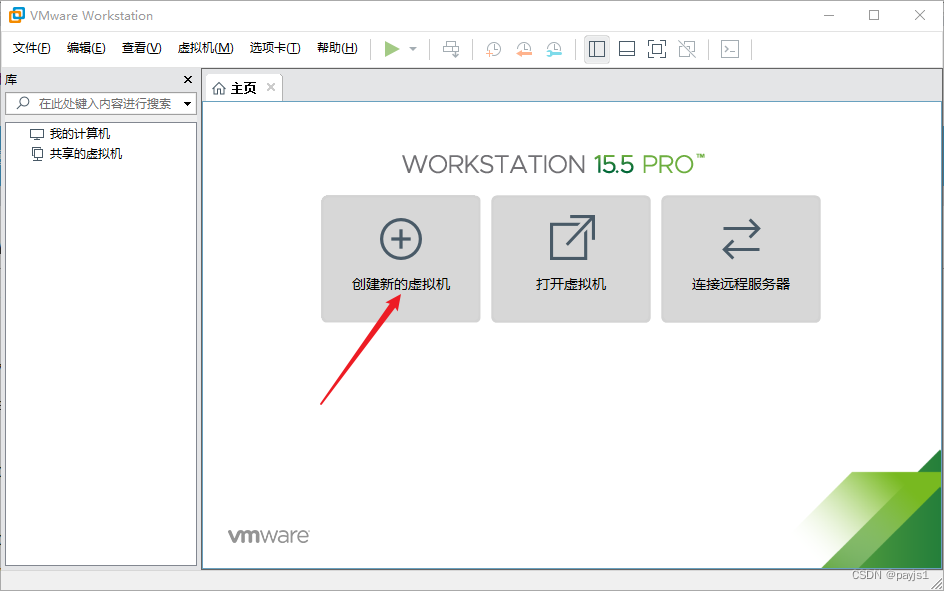Open the 虚拟机(M) menu
Screen dimensions: 944x591
pyautogui.click(x=205, y=48)
